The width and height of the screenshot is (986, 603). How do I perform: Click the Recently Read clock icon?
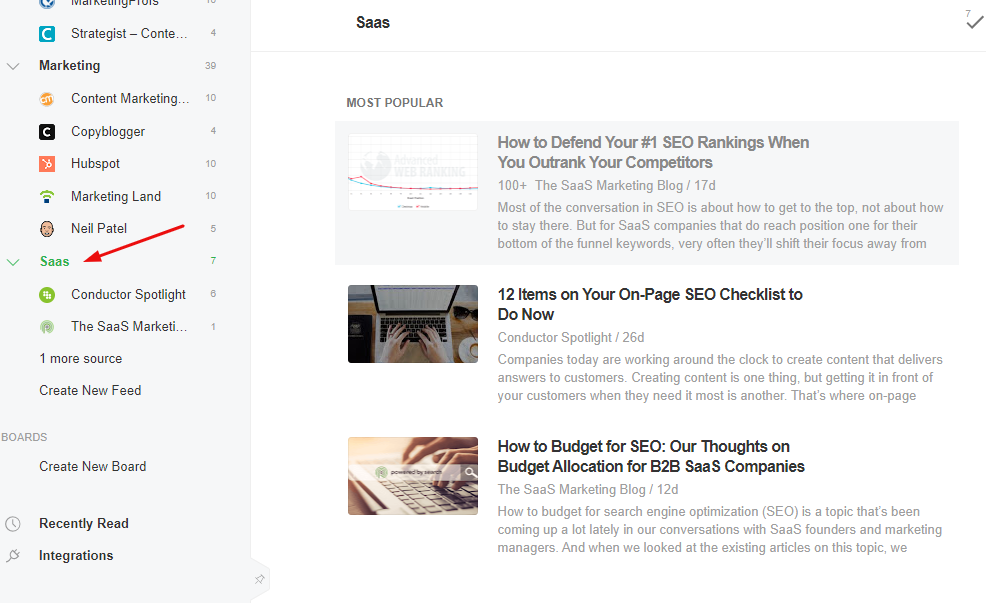point(13,524)
